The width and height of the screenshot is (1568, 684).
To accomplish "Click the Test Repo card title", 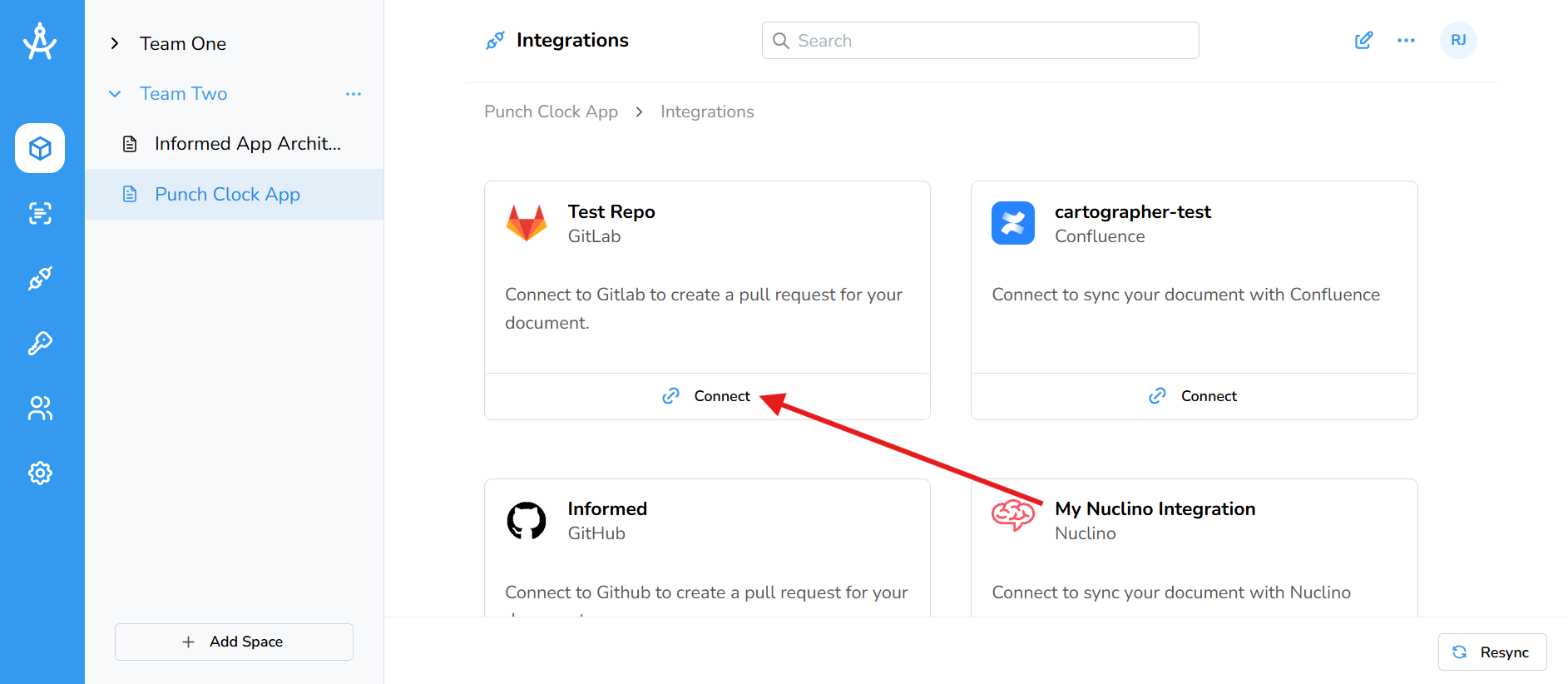I will click(611, 211).
